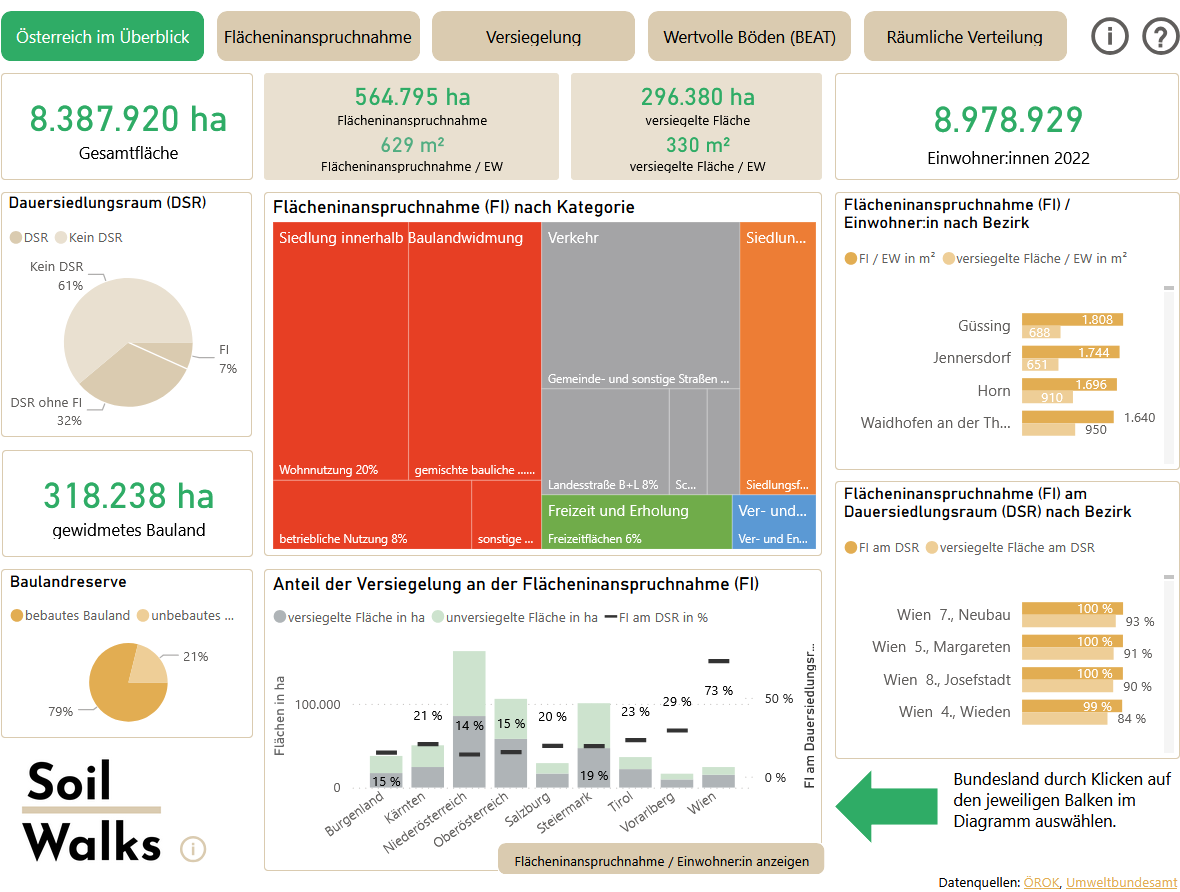Image resolution: width=1180 pixels, height=892 pixels.
Task: Click the 'versiegelte Fläche in ha' legend dot
Action: 280,618
